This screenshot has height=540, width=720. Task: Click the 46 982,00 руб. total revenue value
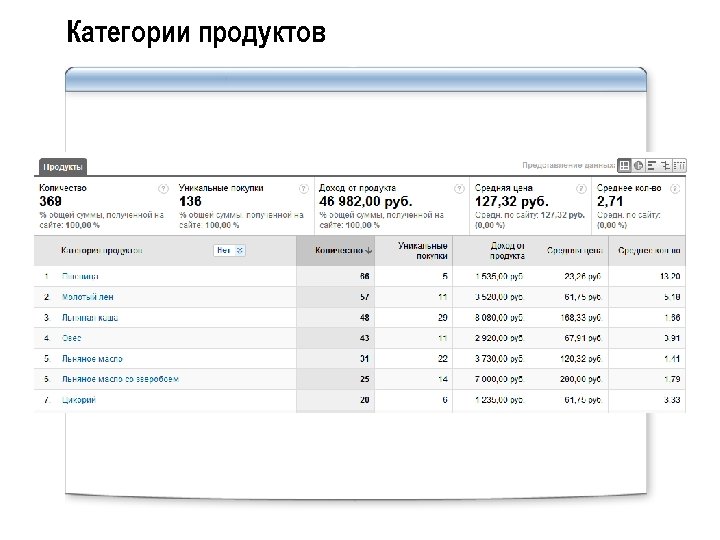tap(366, 202)
